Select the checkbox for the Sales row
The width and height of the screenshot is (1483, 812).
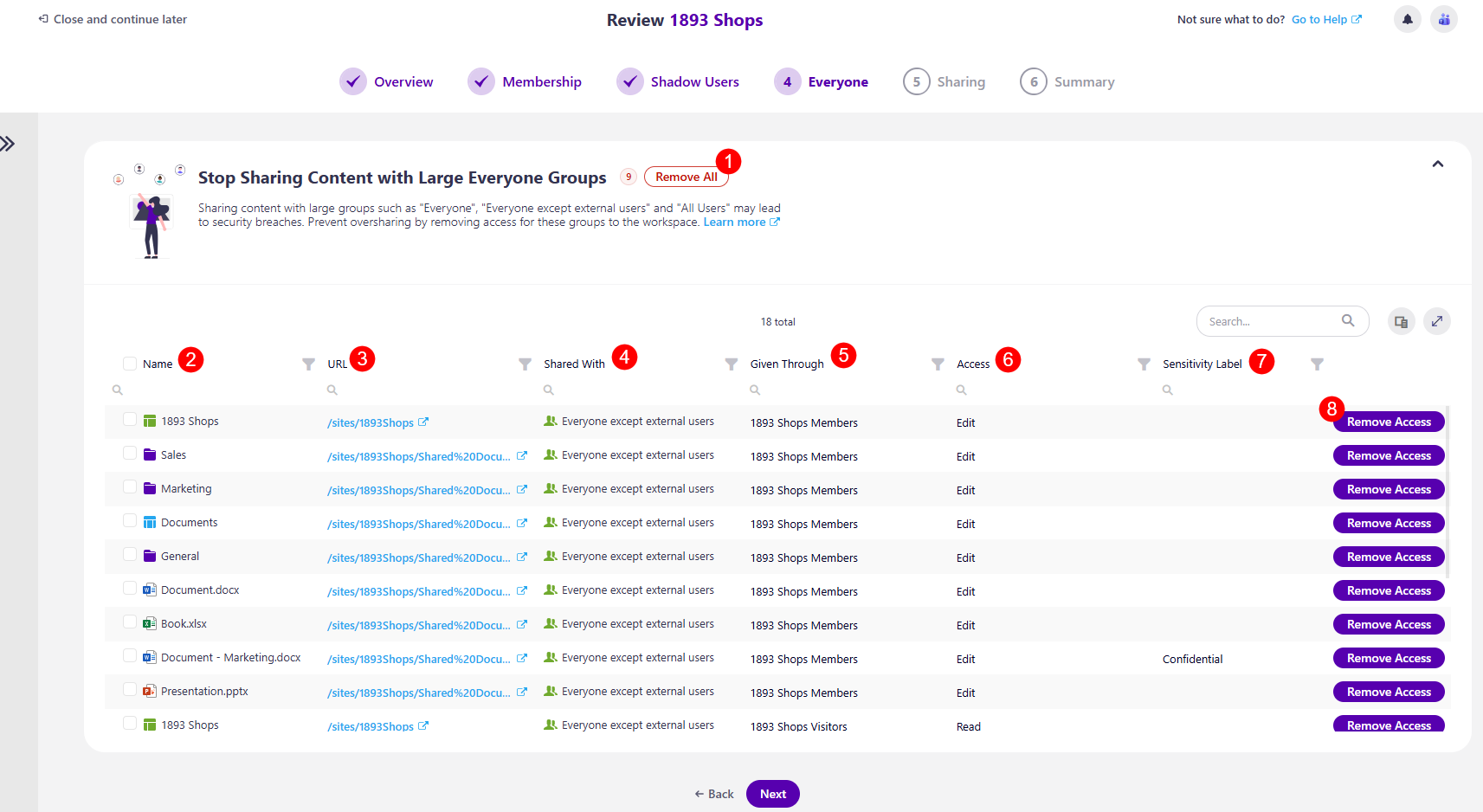tap(129, 454)
